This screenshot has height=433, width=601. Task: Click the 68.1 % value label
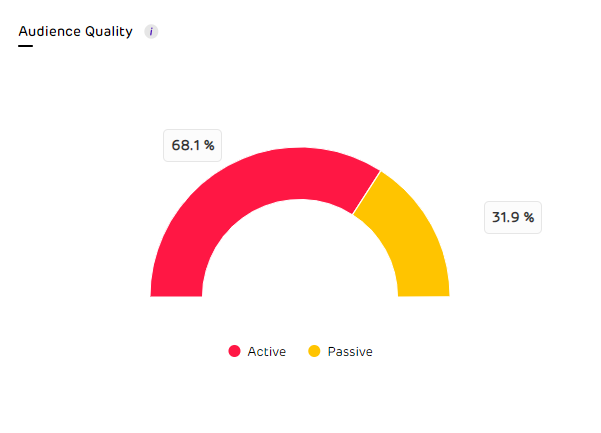tap(193, 146)
